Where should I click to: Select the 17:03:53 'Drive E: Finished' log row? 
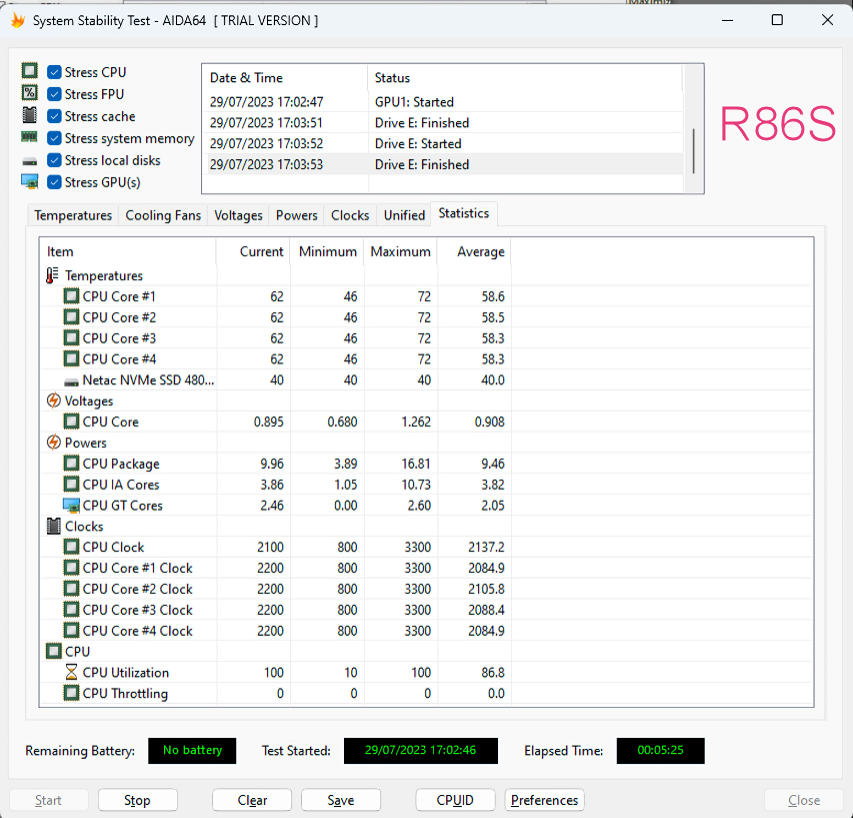point(443,164)
